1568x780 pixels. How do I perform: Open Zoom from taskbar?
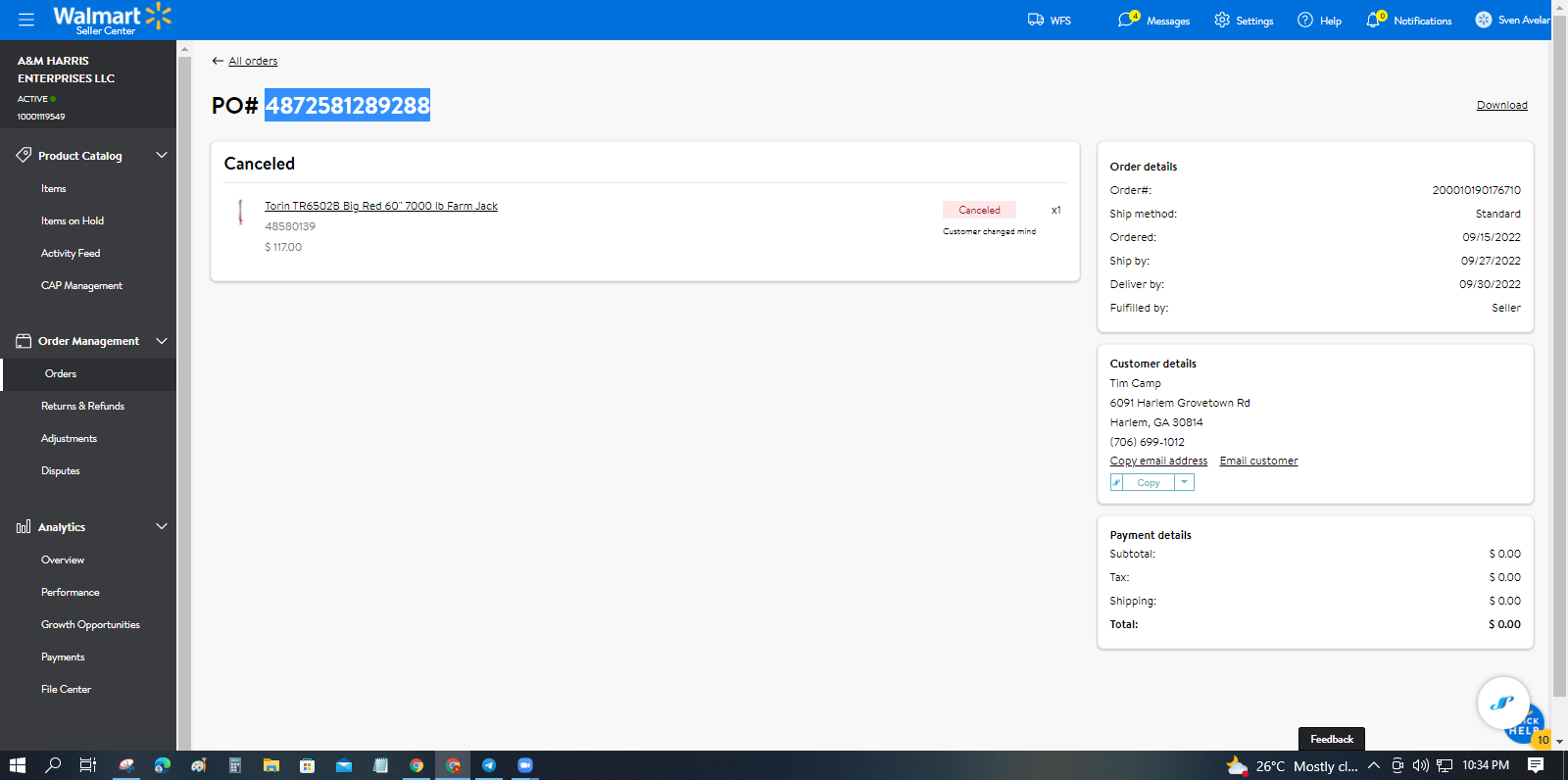click(x=525, y=765)
